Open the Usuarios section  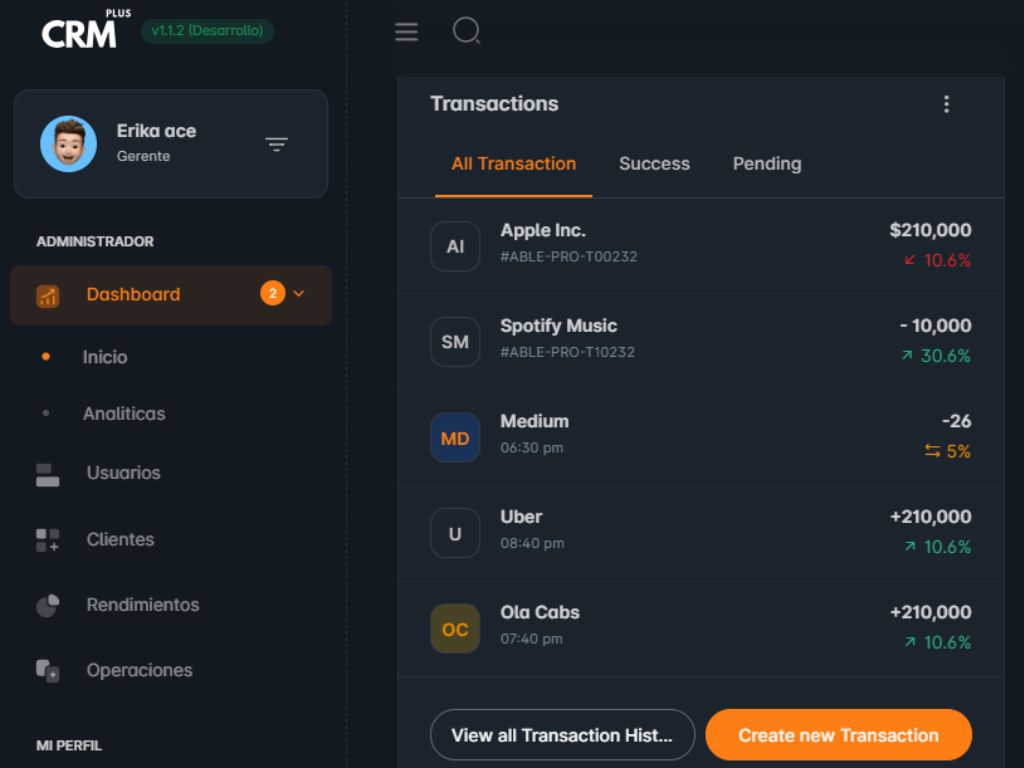[x=123, y=473]
